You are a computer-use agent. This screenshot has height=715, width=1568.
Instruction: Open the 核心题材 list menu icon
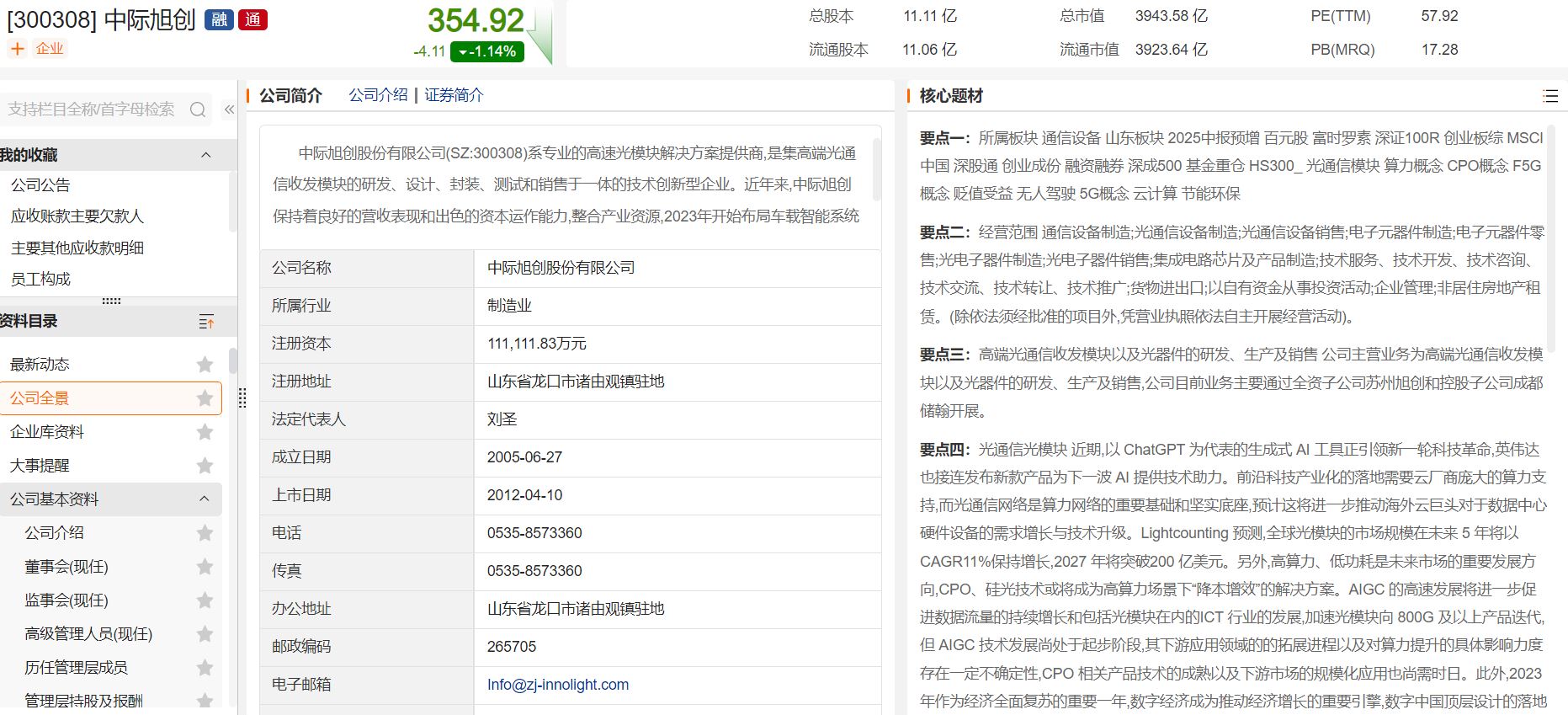[x=1550, y=96]
